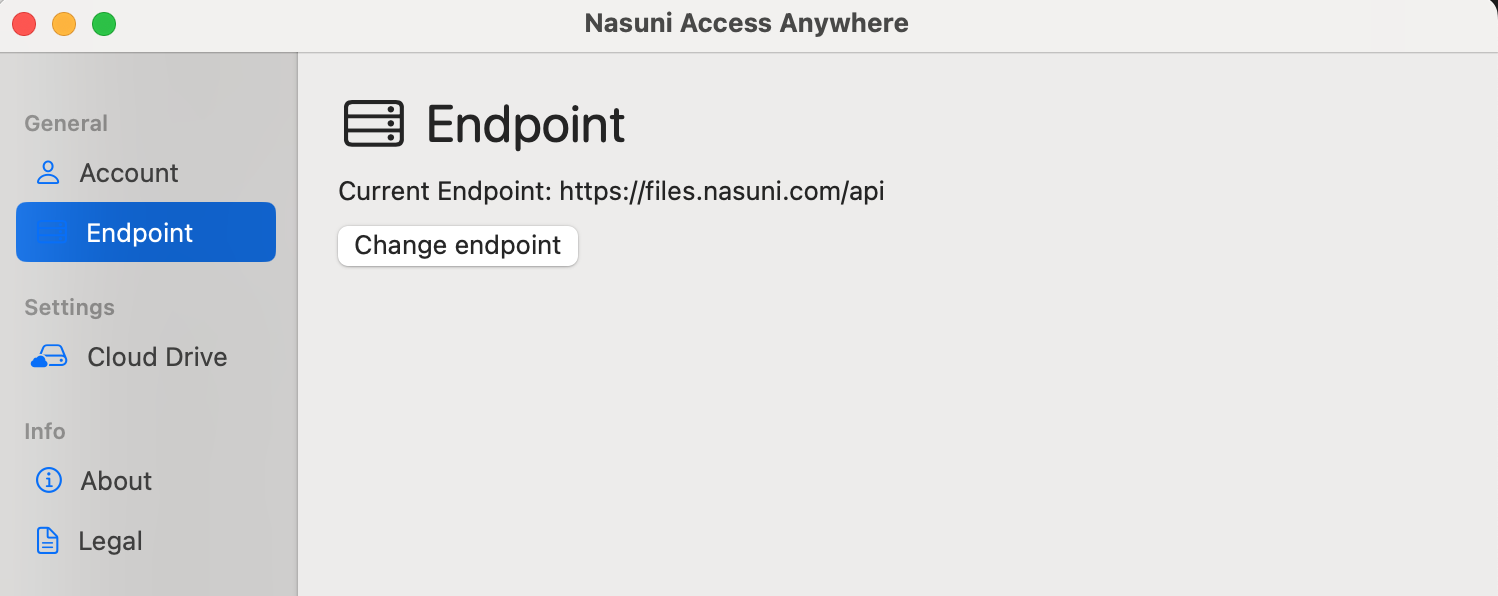Show the About page
This screenshot has height=596, width=1498.
[x=116, y=481]
